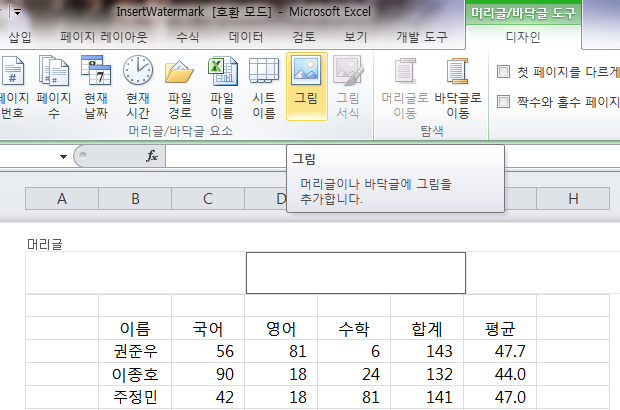Click the 그림 (Picture) button
Viewport: 620px width, 410px height.
306,87
